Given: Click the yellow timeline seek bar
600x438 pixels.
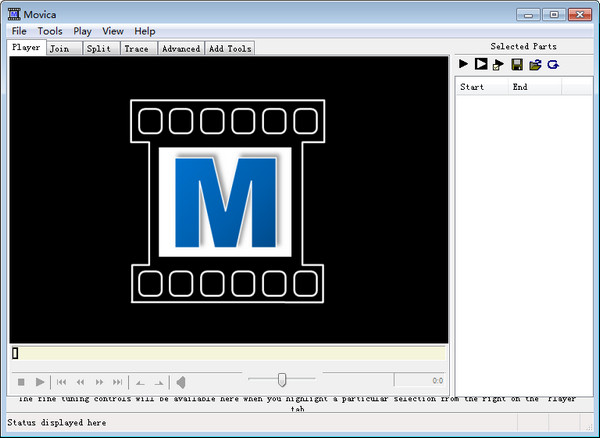Looking at the screenshot, I should pos(230,353).
